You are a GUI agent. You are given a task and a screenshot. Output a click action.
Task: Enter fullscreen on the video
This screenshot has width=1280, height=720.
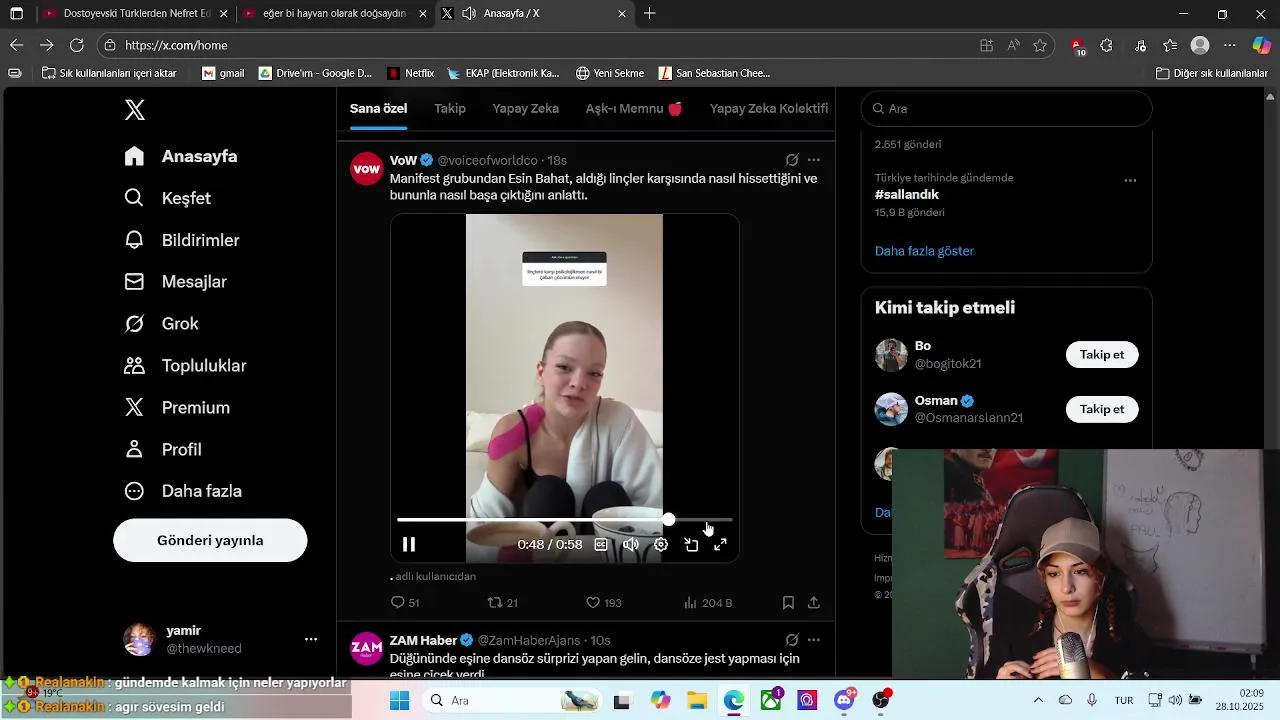[720, 544]
